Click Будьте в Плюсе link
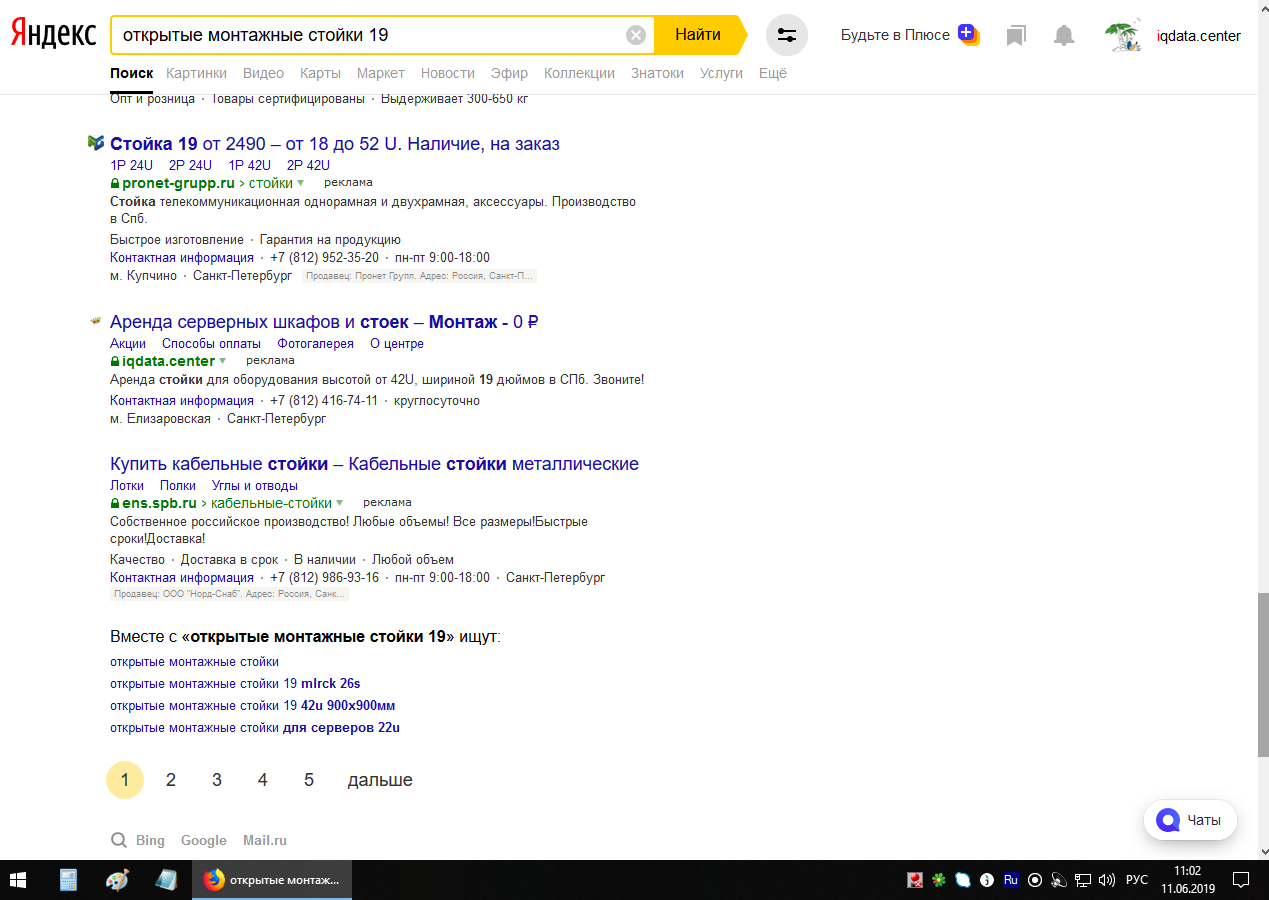Image resolution: width=1269 pixels, height=900 pixels. point(895,35)
